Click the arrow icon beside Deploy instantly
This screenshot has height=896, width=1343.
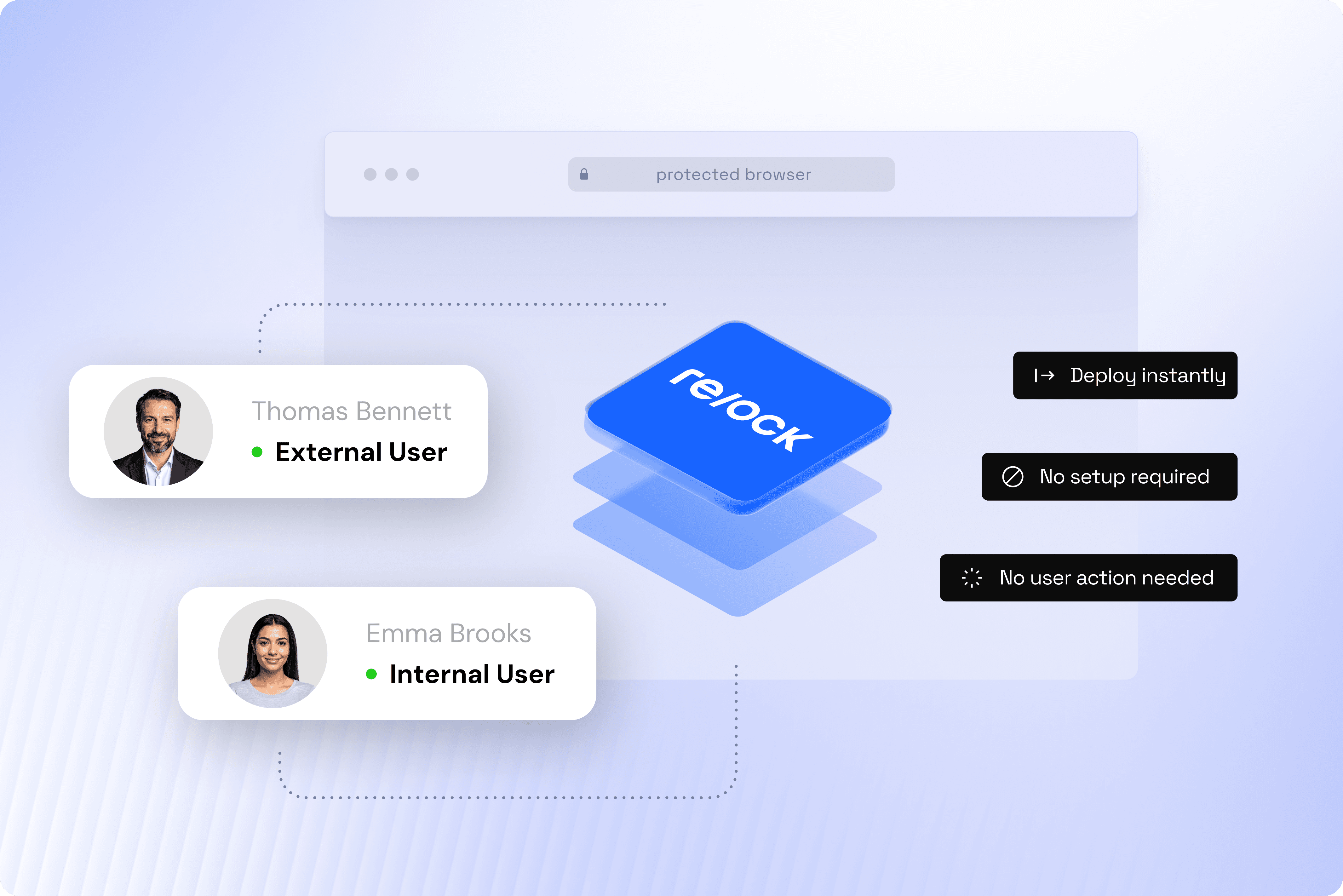coord(1044,376)
